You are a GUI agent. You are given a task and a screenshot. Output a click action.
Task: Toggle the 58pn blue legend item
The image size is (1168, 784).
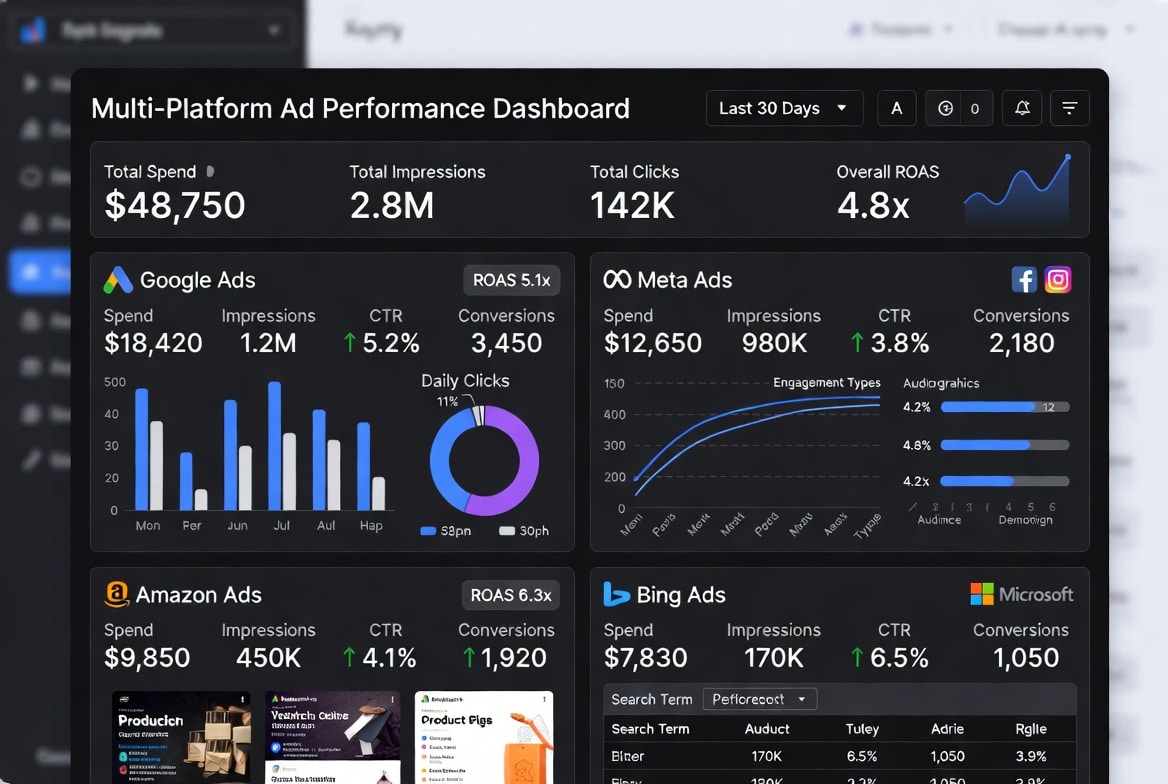click(x=445, y=531)
